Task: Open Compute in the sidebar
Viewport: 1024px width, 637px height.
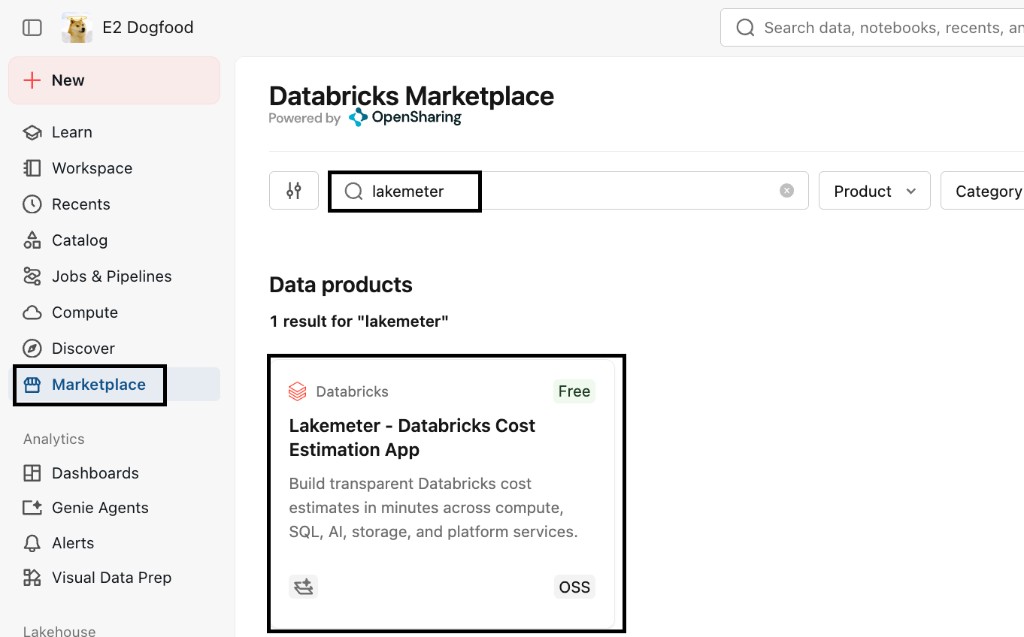Action: [x=114, y=312]
